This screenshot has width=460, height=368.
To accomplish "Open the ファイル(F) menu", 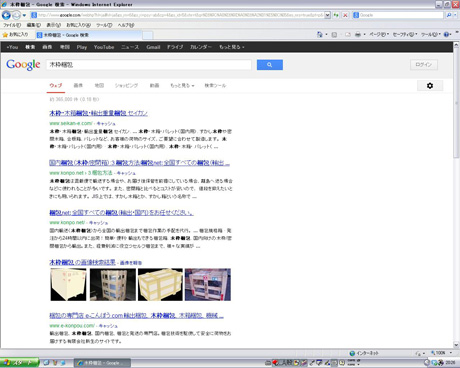I will [x=12, y=25].
